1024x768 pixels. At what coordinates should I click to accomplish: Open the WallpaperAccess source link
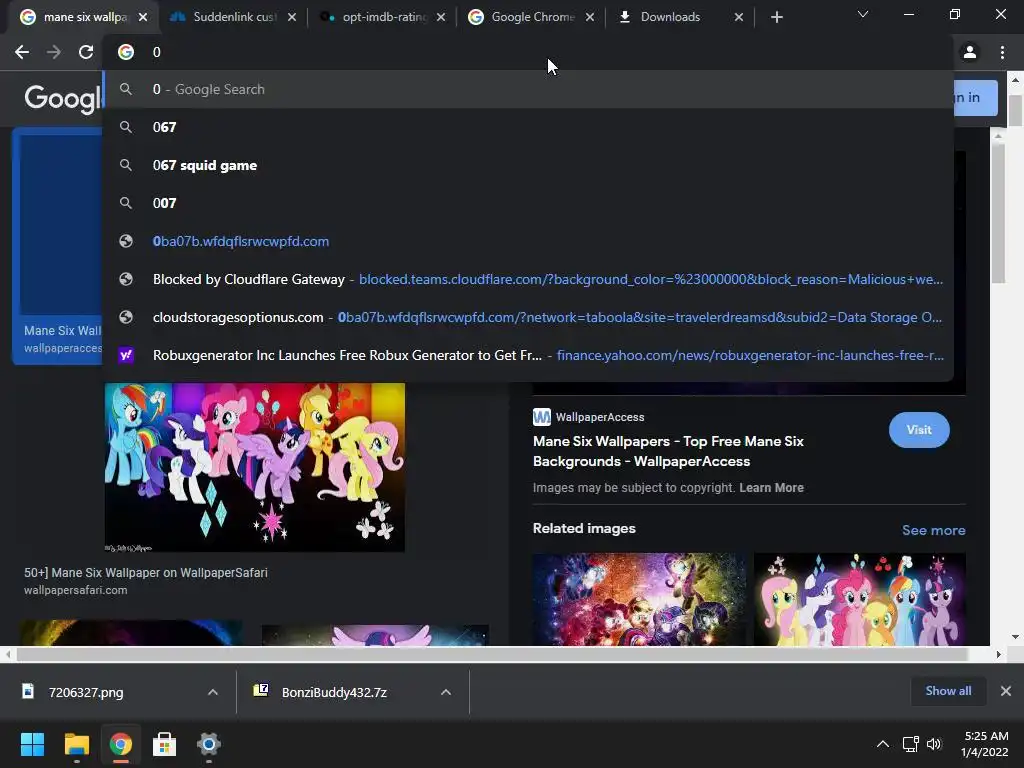click(x=589, y=417)
